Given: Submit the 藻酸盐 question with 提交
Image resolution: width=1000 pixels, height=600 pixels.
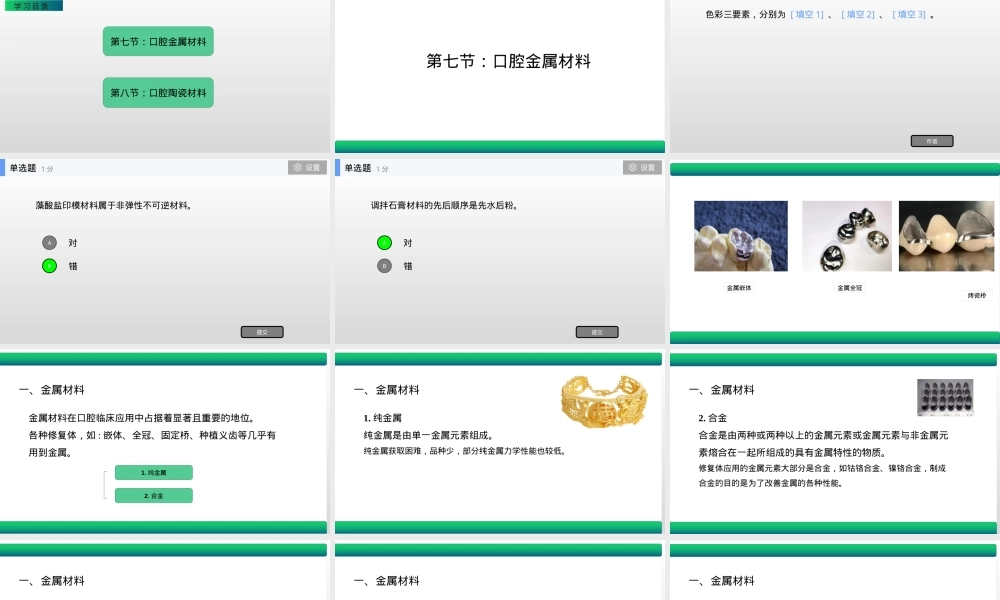Looking at the screenshot, I should point(262,332).
